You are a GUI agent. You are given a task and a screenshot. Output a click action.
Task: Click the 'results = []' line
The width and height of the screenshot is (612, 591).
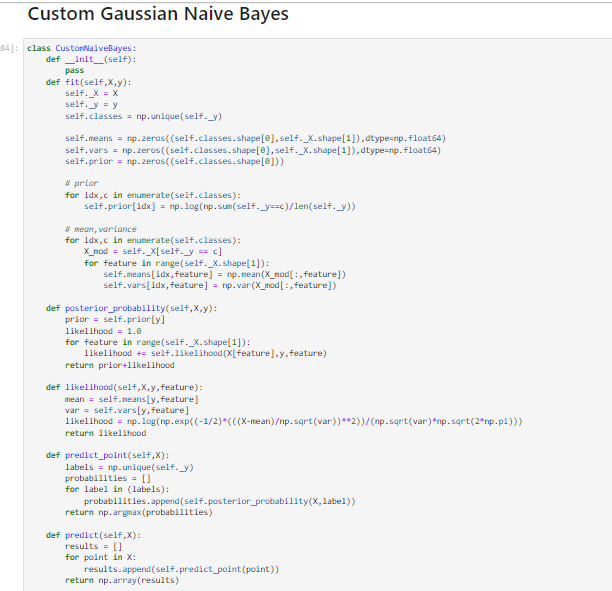pyautogui.click(x=93, y=546)
